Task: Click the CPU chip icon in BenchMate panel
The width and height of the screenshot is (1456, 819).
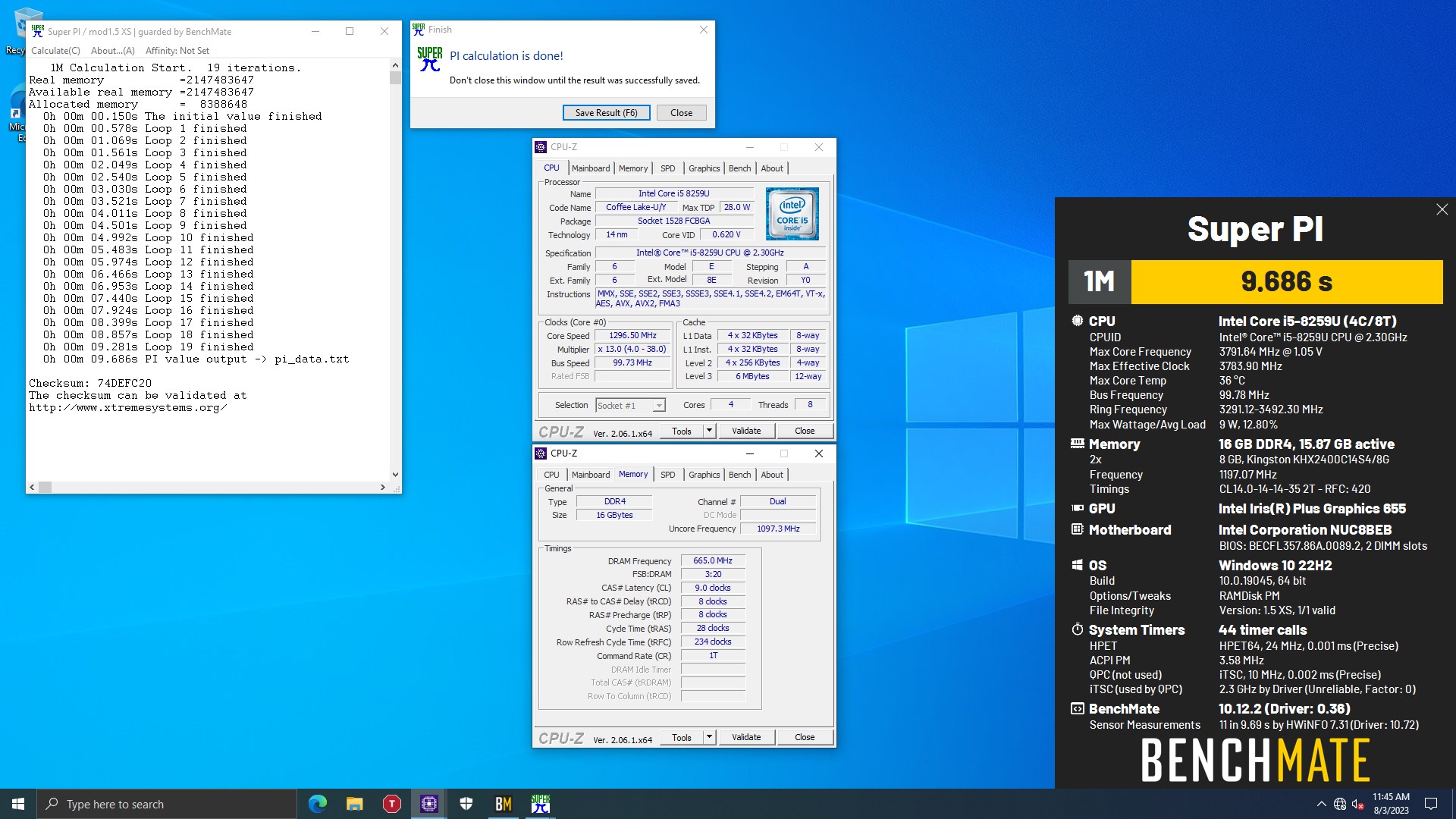Action: 1077,321
